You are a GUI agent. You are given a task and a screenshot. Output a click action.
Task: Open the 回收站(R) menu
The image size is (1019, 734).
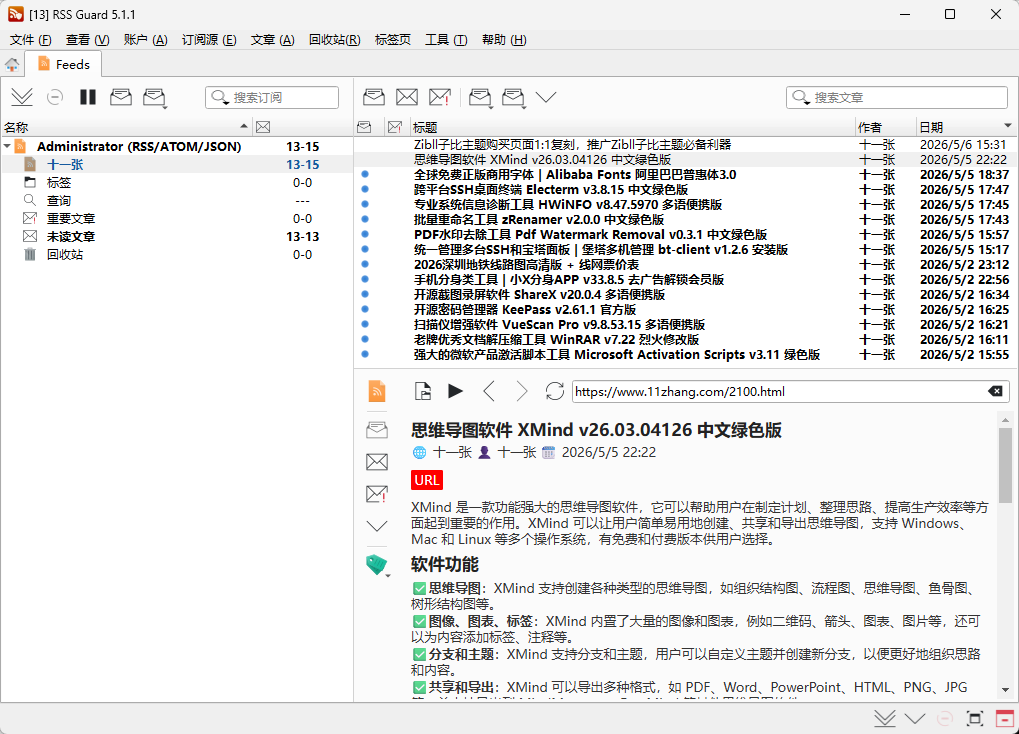point(335,40)
